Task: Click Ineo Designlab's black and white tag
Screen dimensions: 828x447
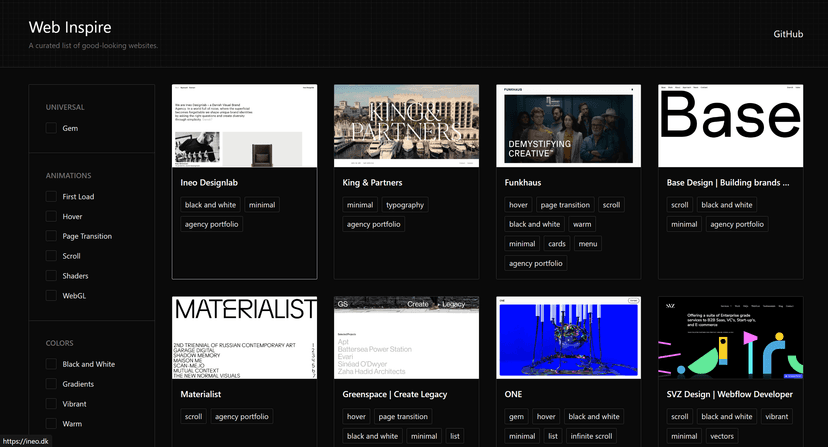Action: coord(211,204)
